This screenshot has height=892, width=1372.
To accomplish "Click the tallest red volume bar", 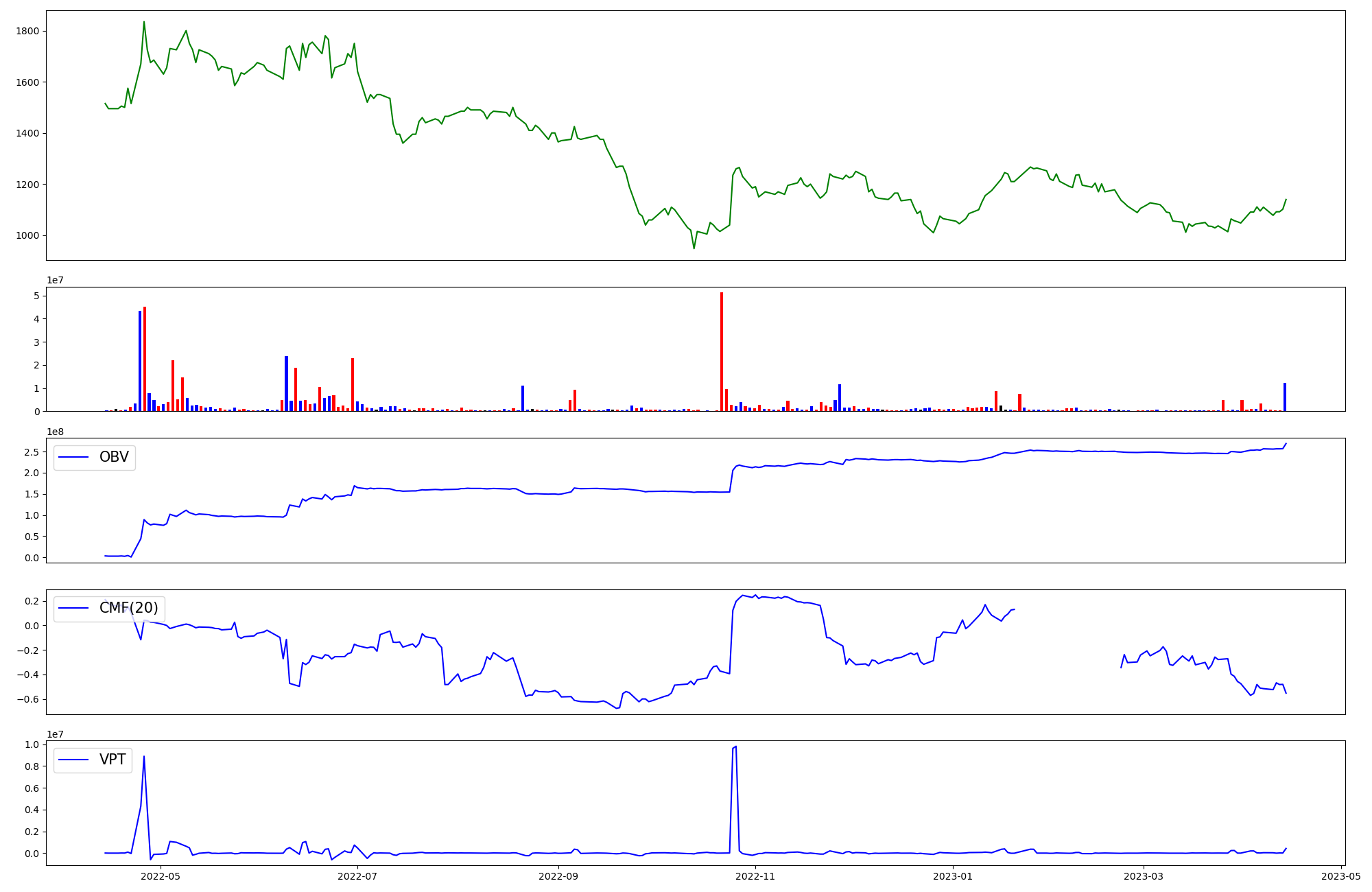I will pyautogui.click(x=722, y=351).
